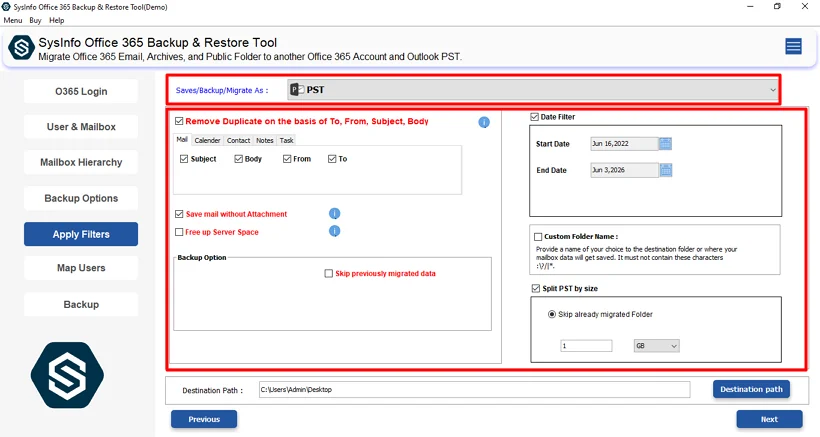Image resolution: width=820 pixels, height=437 pixels.
Task: Switch to Notes tab
Action: click(x=265, y=140)
